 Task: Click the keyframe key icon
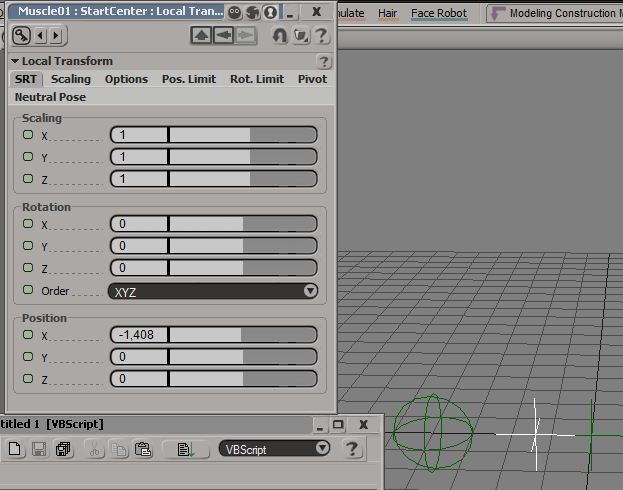coord(22,36)
